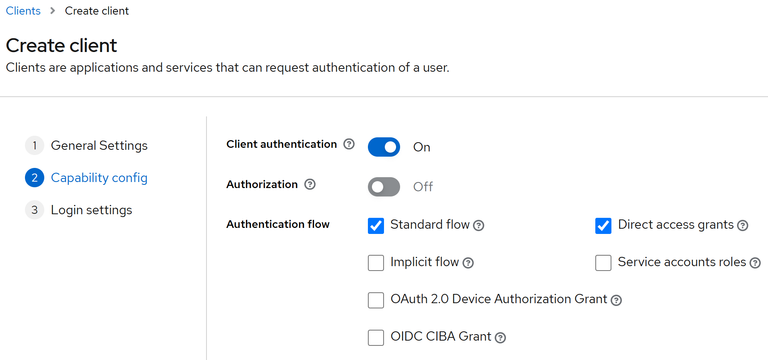
Task: Uncheck the Standard flow checkbox
Action: click(376, 226)
